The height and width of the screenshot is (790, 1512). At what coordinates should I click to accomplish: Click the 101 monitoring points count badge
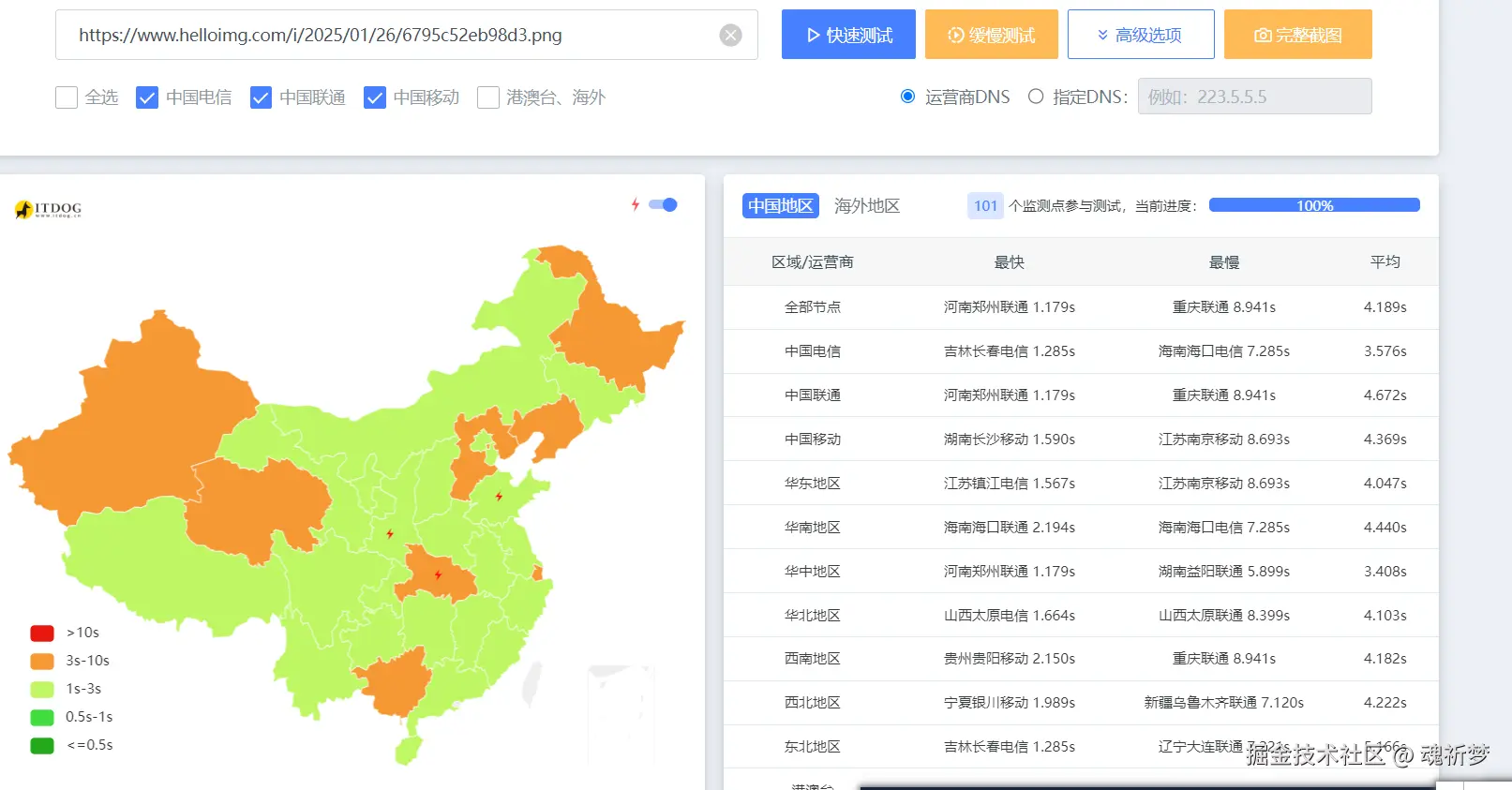(x=985, y=205)
